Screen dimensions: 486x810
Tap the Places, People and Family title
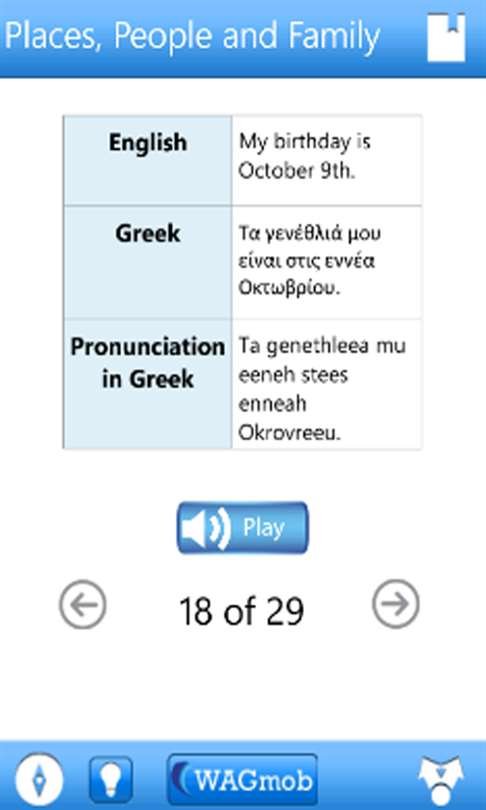(192, 37)
